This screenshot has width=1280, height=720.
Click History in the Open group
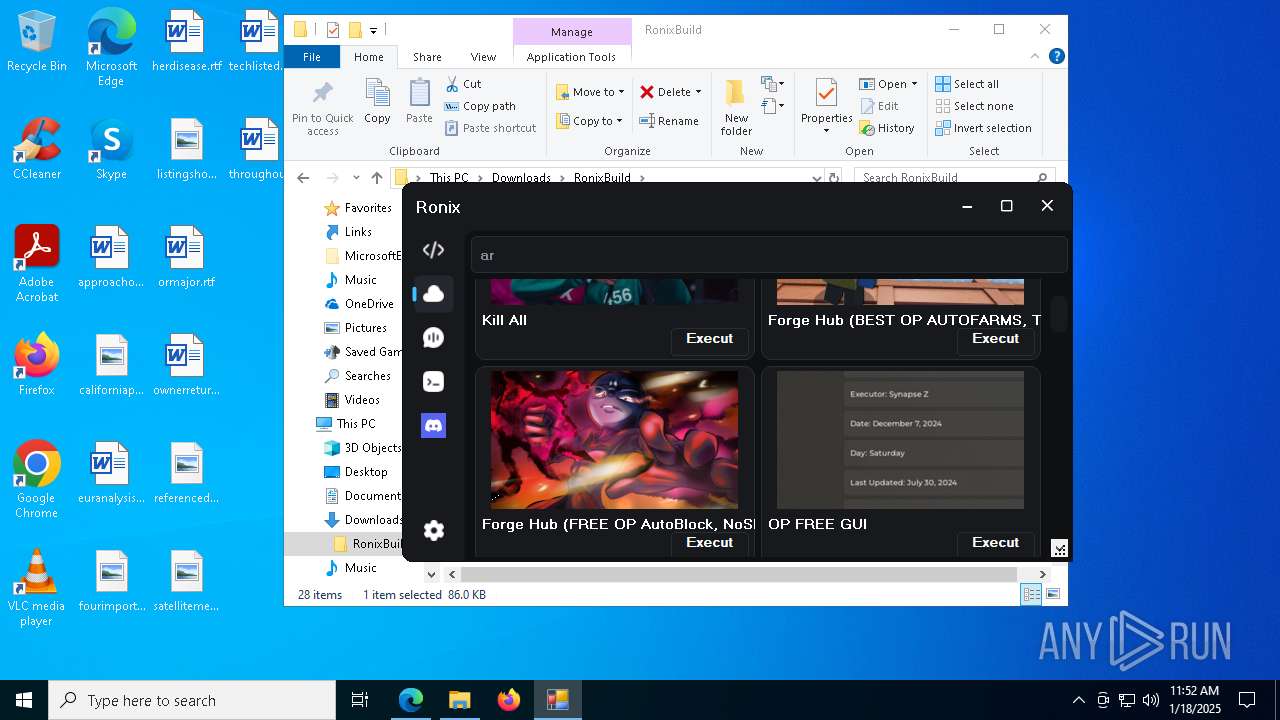click(887, 128)
